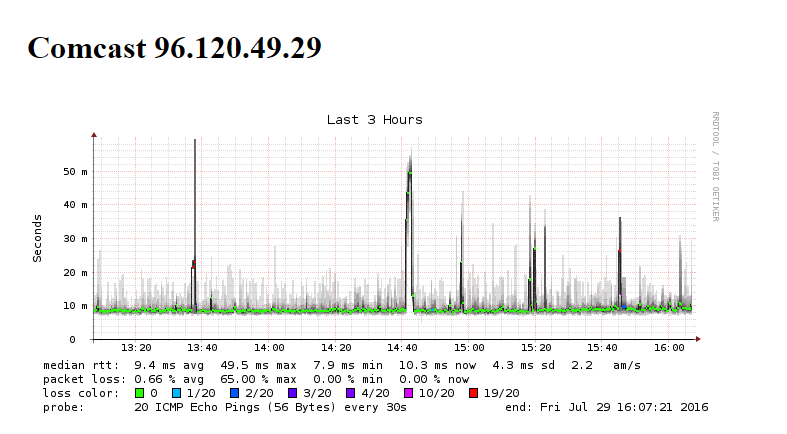787x434 pixels.
Task: Click the 'probe:' label
Action: [64, 407]
